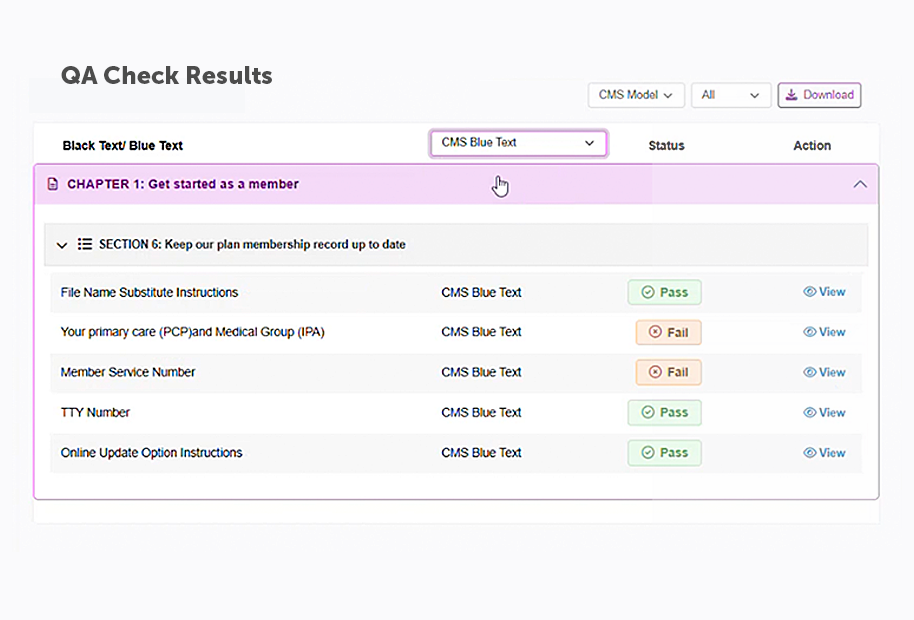Click Fail status badge for Member Service Number
Screen dimensions: 914x620
(668, 373)
